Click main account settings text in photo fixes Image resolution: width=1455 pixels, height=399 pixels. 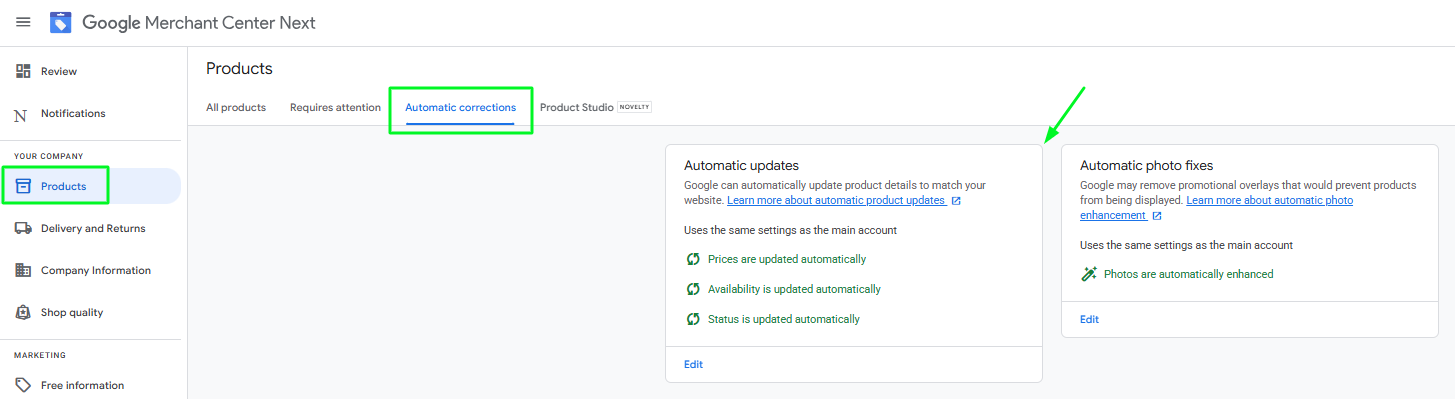[x=1186, y=245]
